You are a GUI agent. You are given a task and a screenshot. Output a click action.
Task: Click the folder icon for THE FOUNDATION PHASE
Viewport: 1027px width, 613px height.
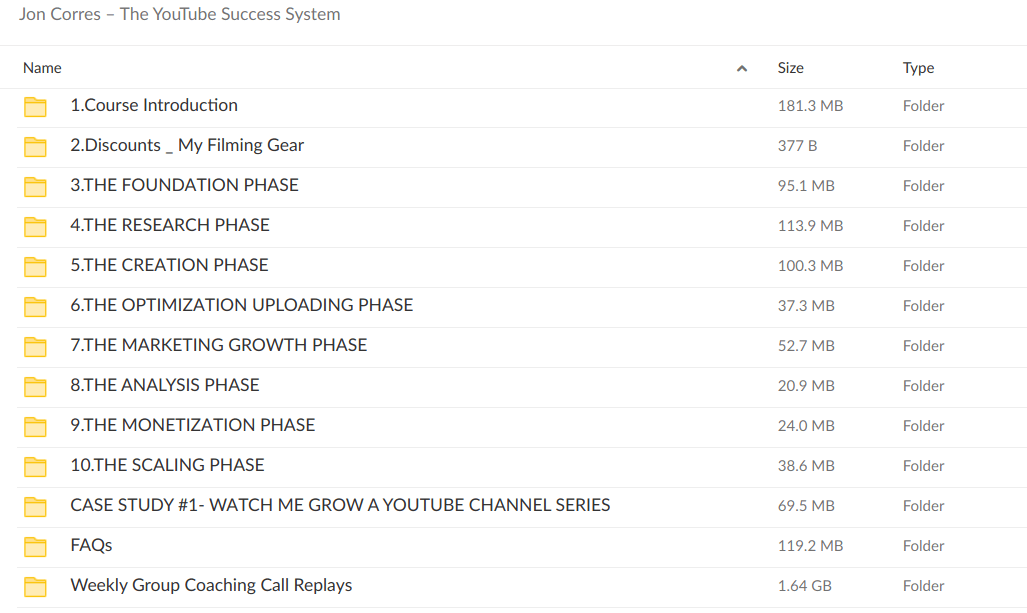point(35,186)
